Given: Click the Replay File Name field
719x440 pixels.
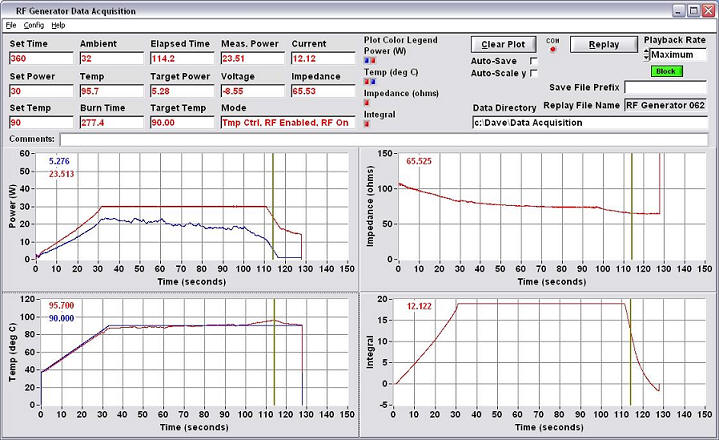Looking at the screenshot, I should (x=665, y=105).
